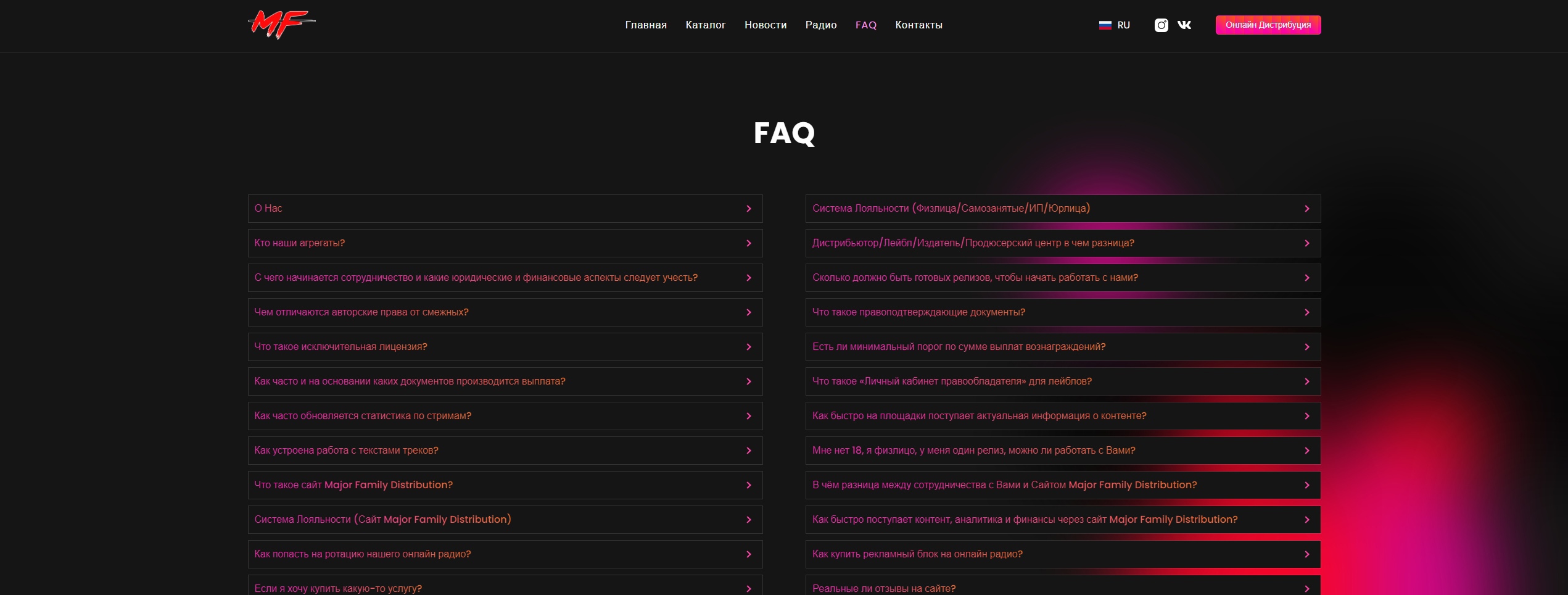This screenshot has height=595, width=1568.
Task: Click the arrow icon beside 'Что такое правоподтверждающие документы?'
Action: [1306, 313]
